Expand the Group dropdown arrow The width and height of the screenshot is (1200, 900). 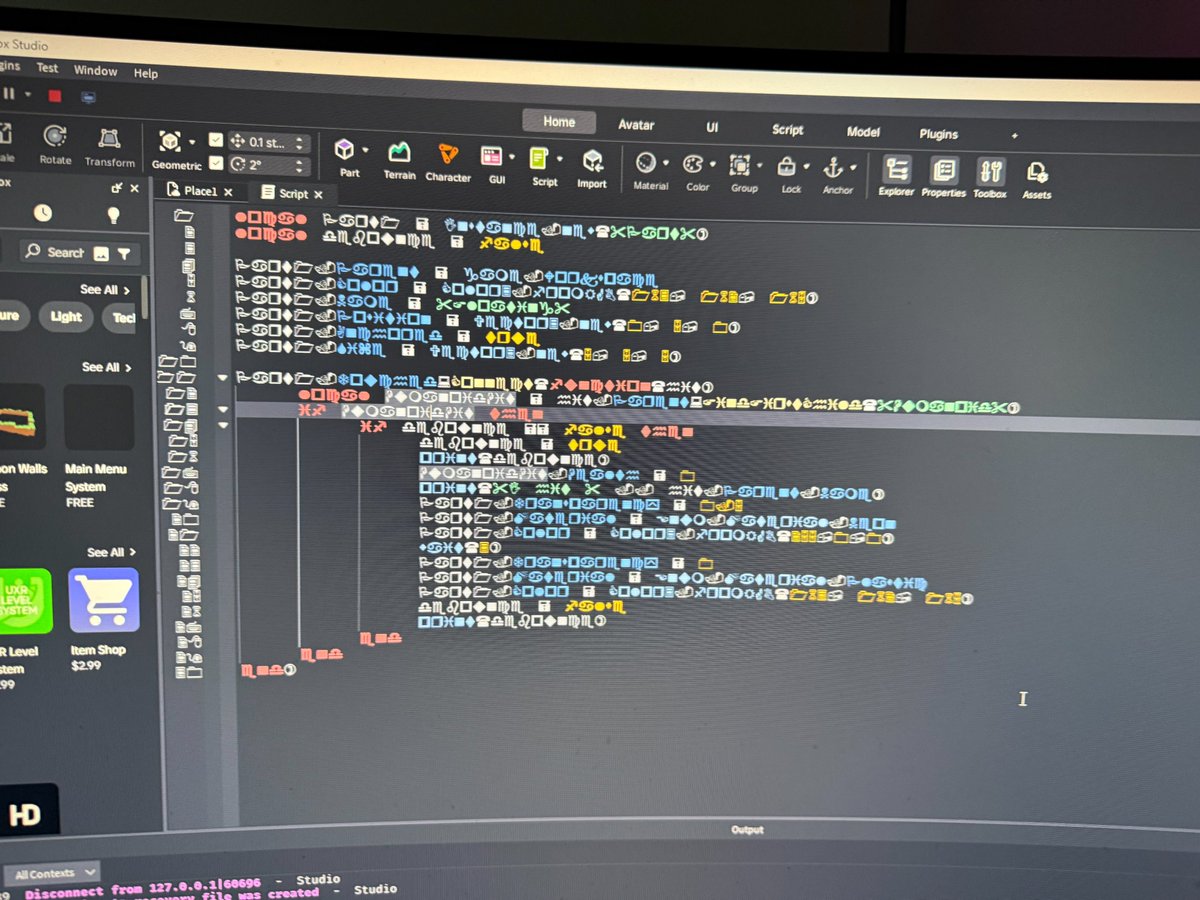(760, 166)
